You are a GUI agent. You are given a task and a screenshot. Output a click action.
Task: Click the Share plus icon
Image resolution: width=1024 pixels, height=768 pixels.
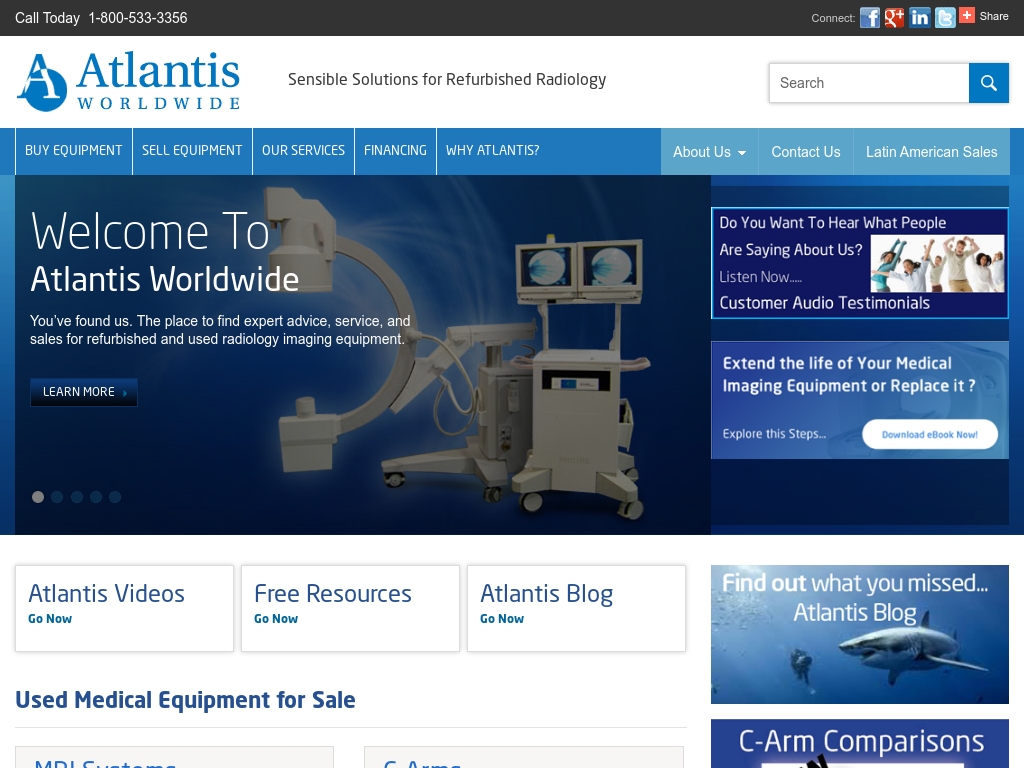(967, 15)
